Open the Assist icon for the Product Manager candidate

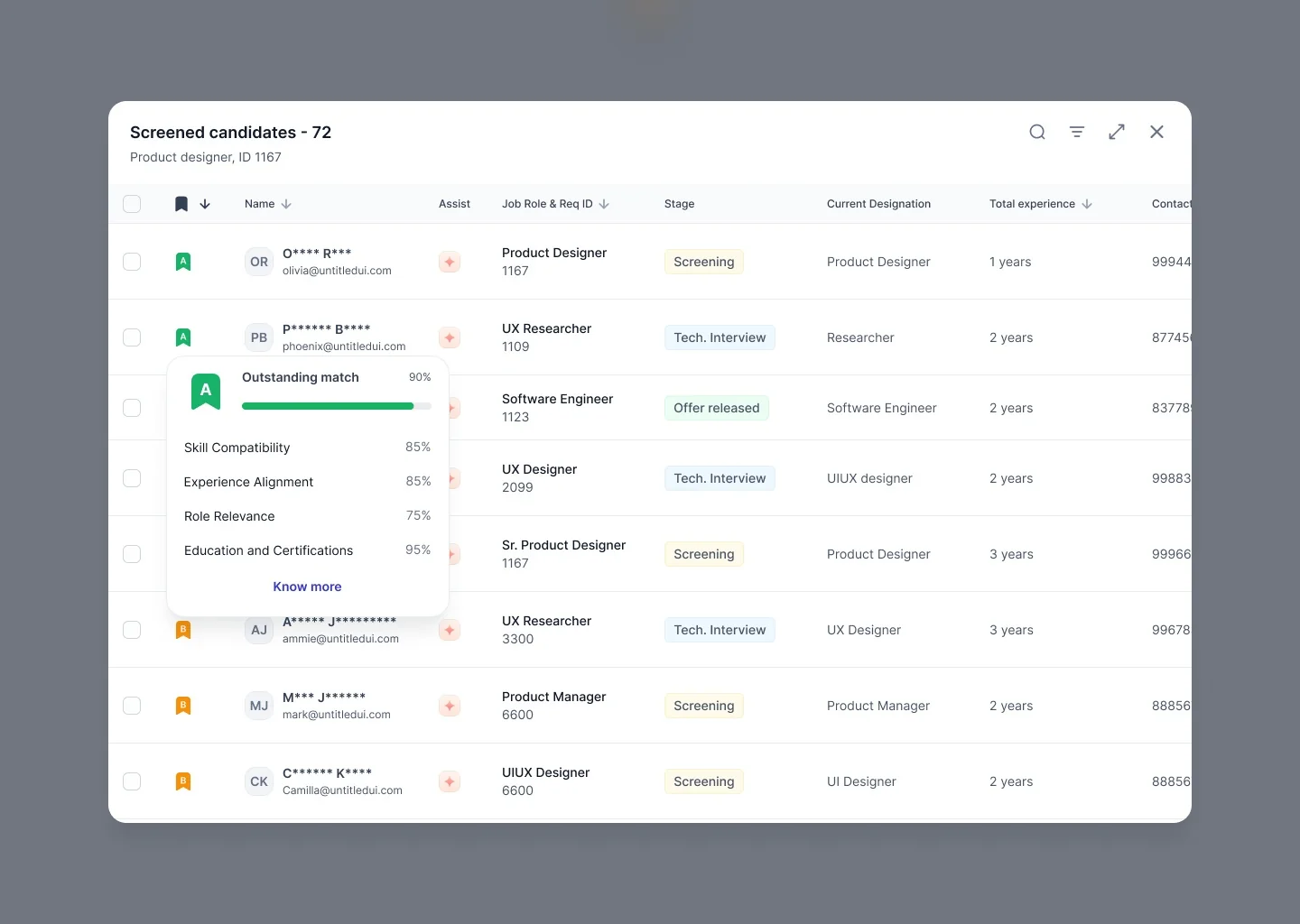click(x=449, y=706)
